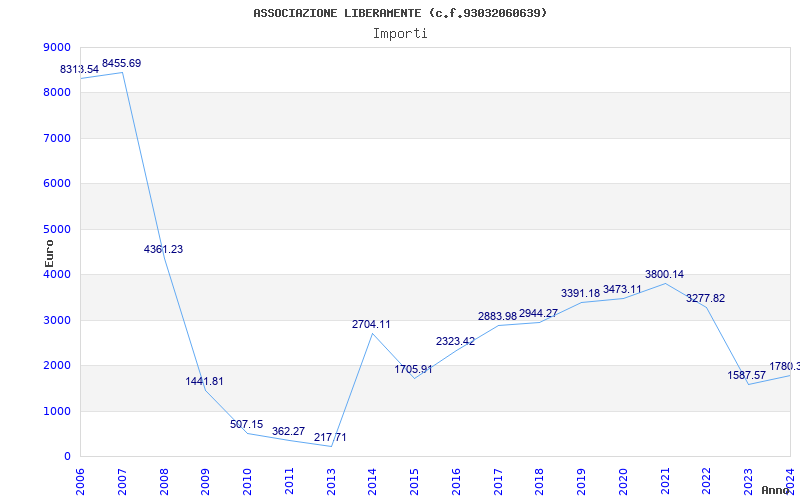Screen dimensions: 800x500
Task: Click the Importi subtitle
Action: tap(400, 34)
